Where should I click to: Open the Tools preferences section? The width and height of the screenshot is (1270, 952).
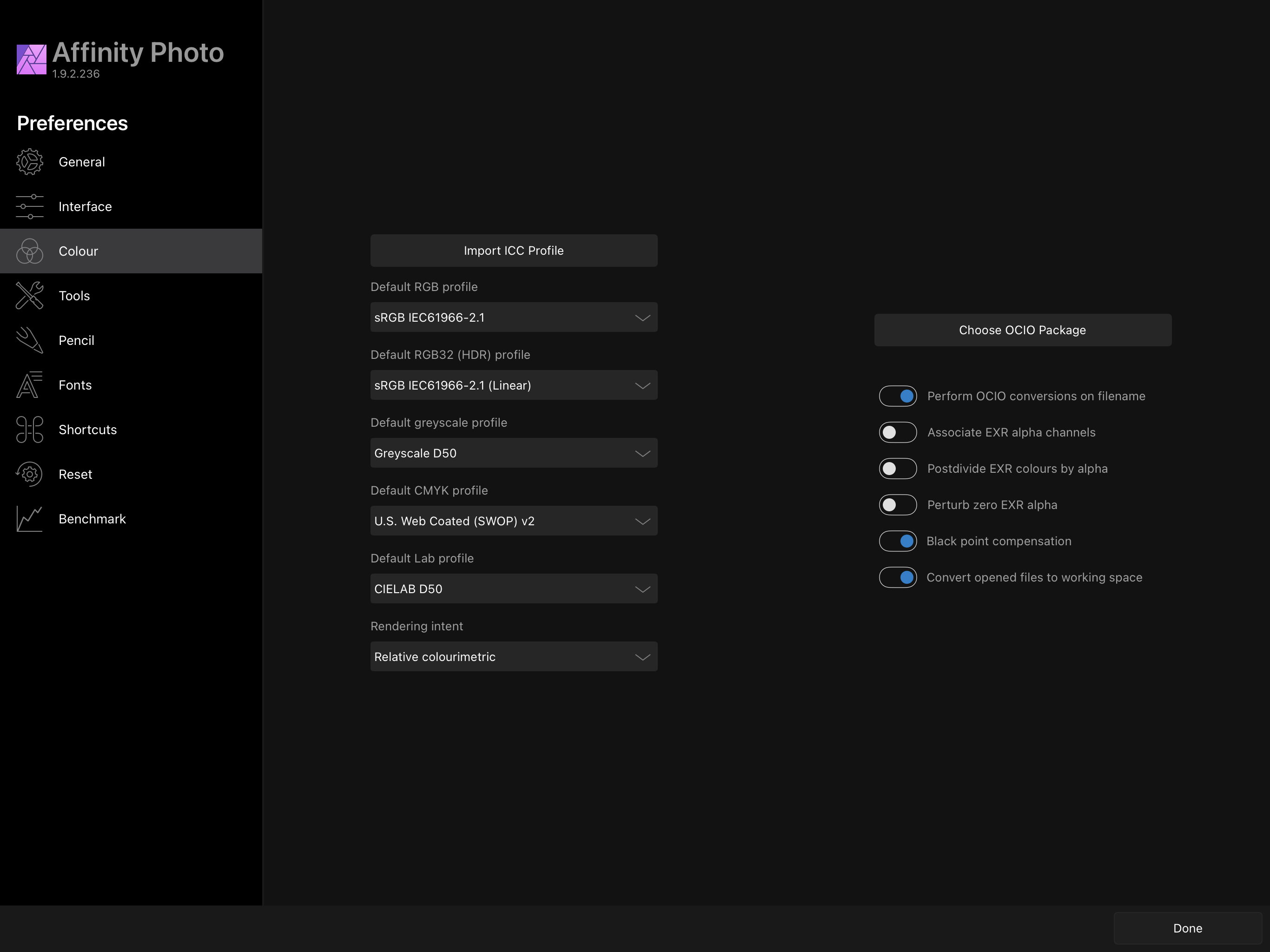point(131,296)
